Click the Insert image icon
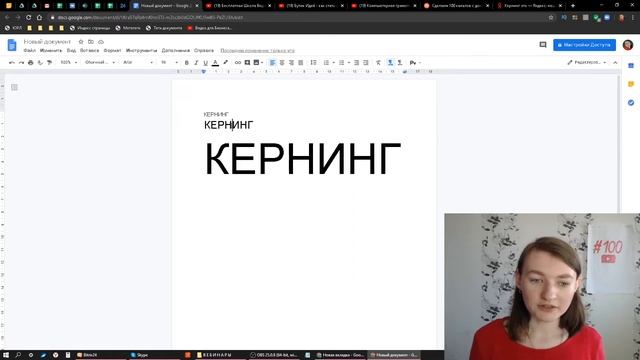The width and height of the screenshot is (640, 360). click(256, 62)
